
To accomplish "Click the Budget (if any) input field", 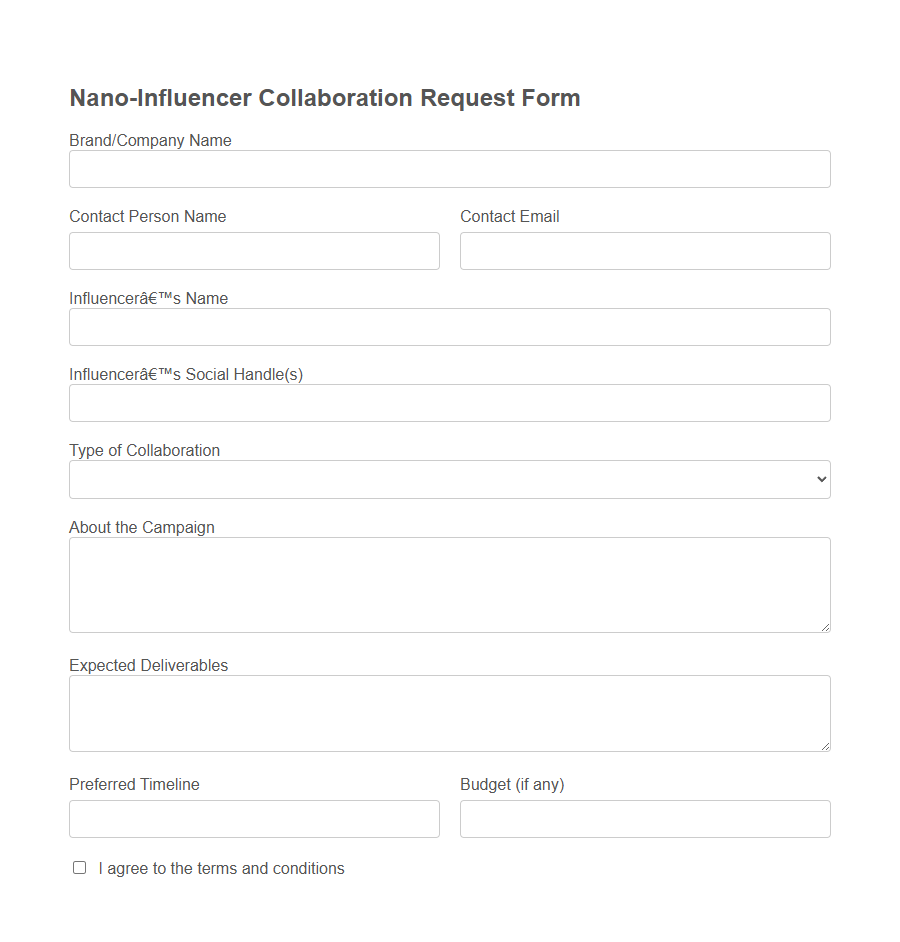I will tap(644, 818).
